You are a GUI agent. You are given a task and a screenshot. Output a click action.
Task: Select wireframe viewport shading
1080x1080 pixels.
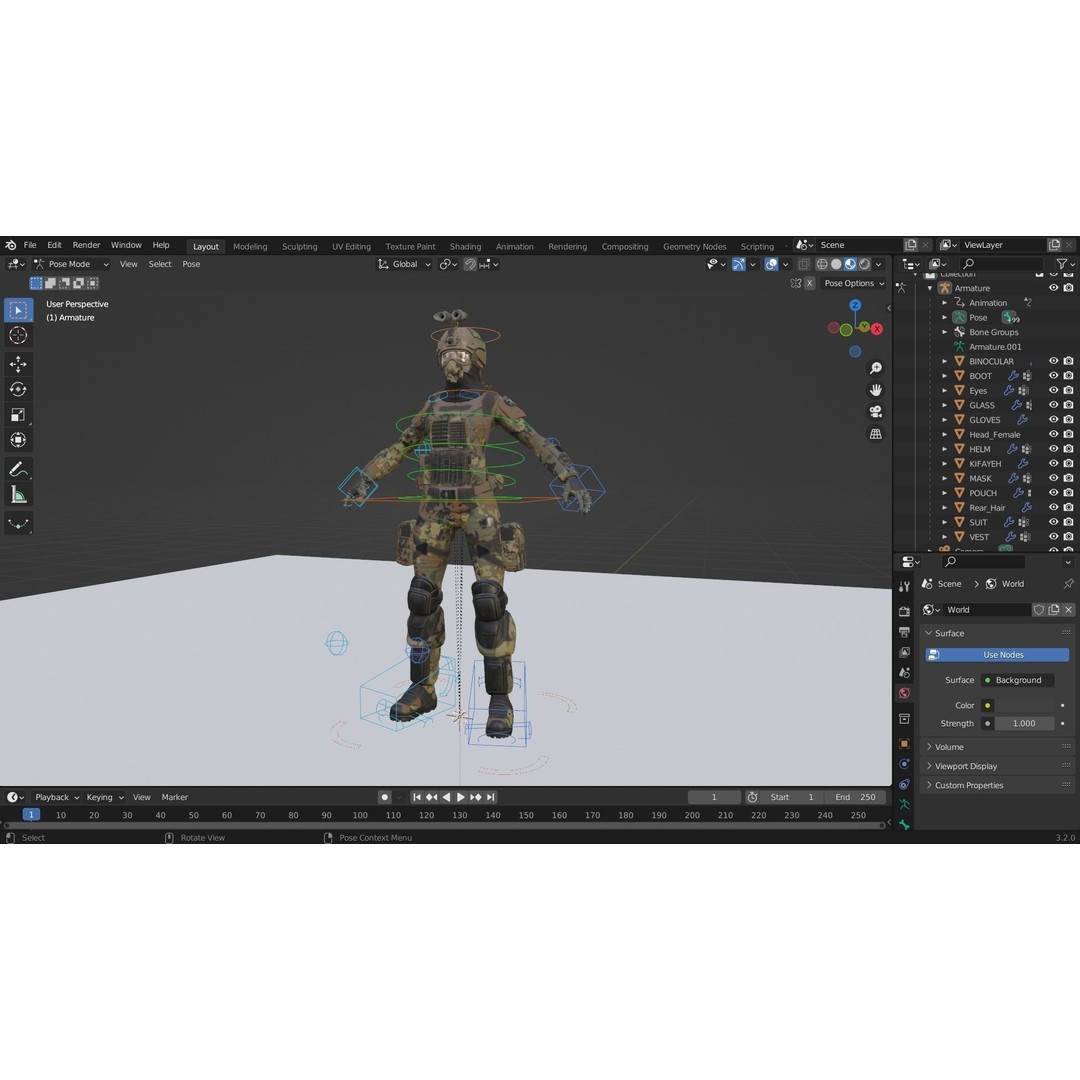click(x=822, y=264)
